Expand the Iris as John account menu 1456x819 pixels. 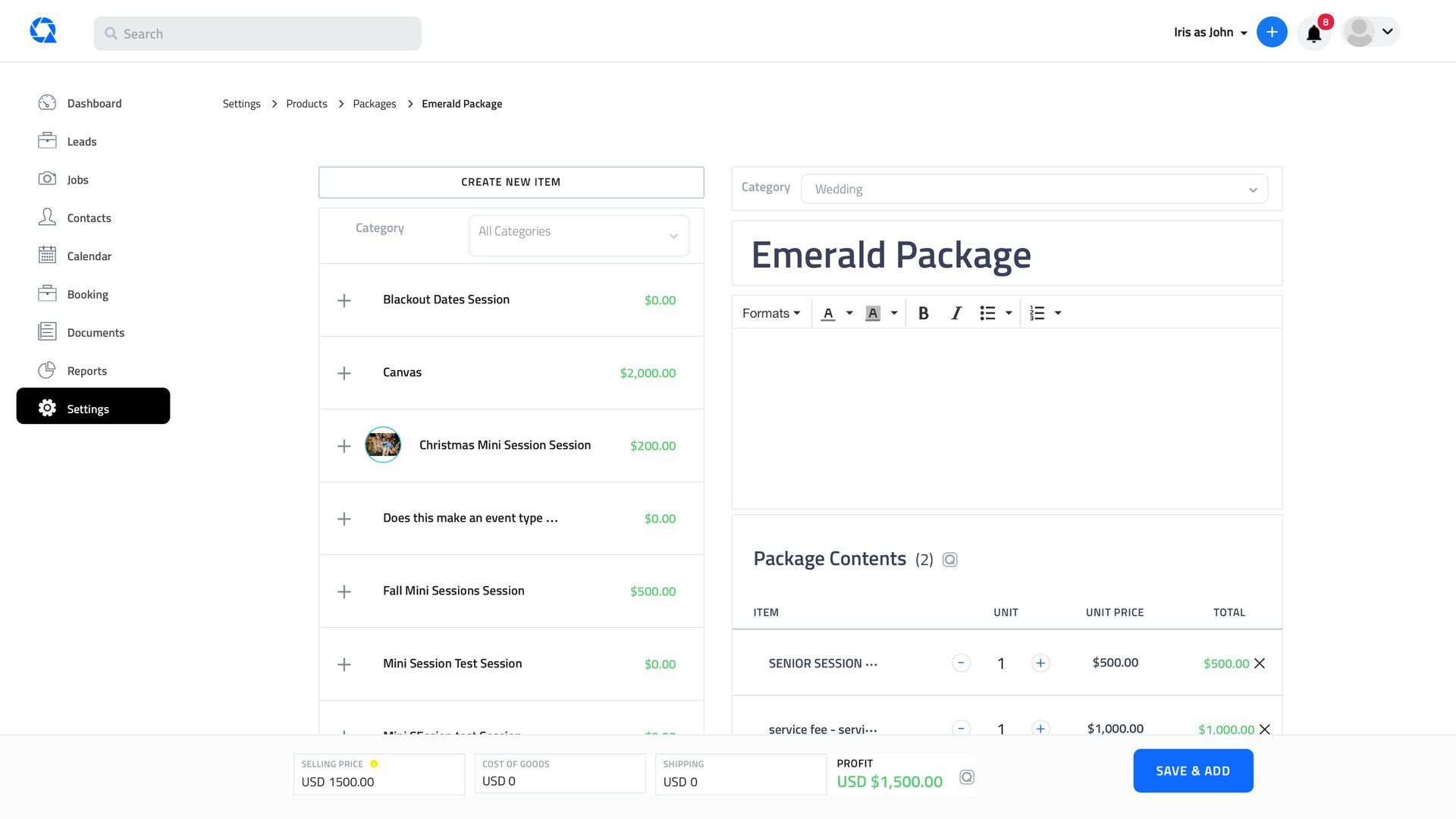(1209, 32)
